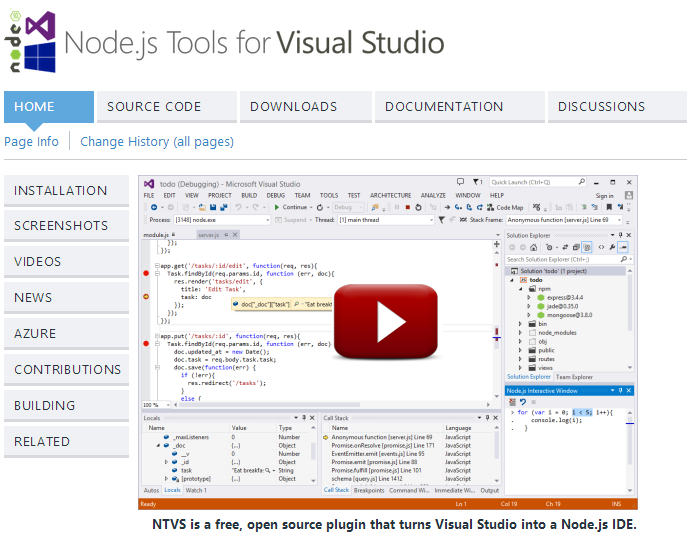Viewport: 687px width, 540px height.
Task: Click the Collapse All icon in Solution Explorer
Action: click(x=576, y=247)
